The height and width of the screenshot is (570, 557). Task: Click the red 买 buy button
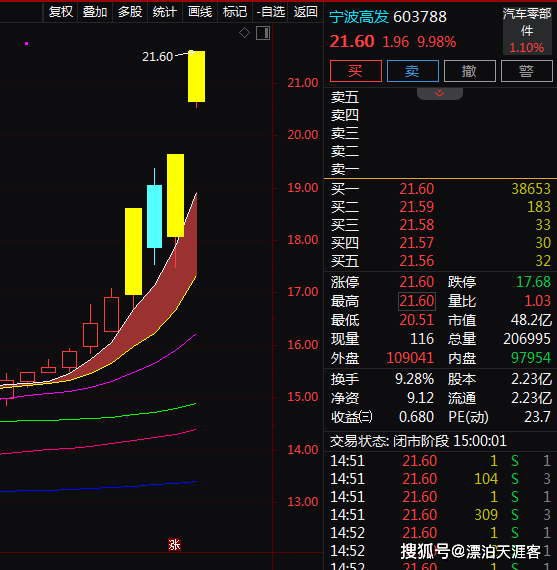(356, 71)
